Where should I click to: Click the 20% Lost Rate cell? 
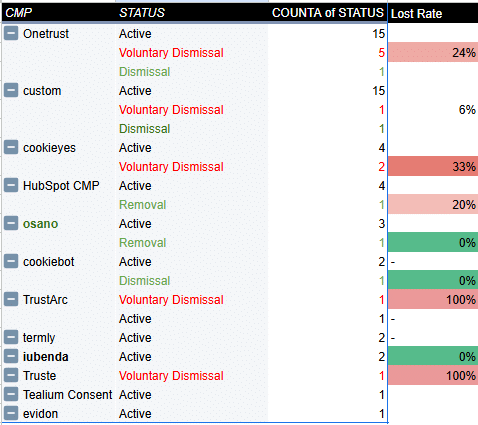(x=433, y=204)
